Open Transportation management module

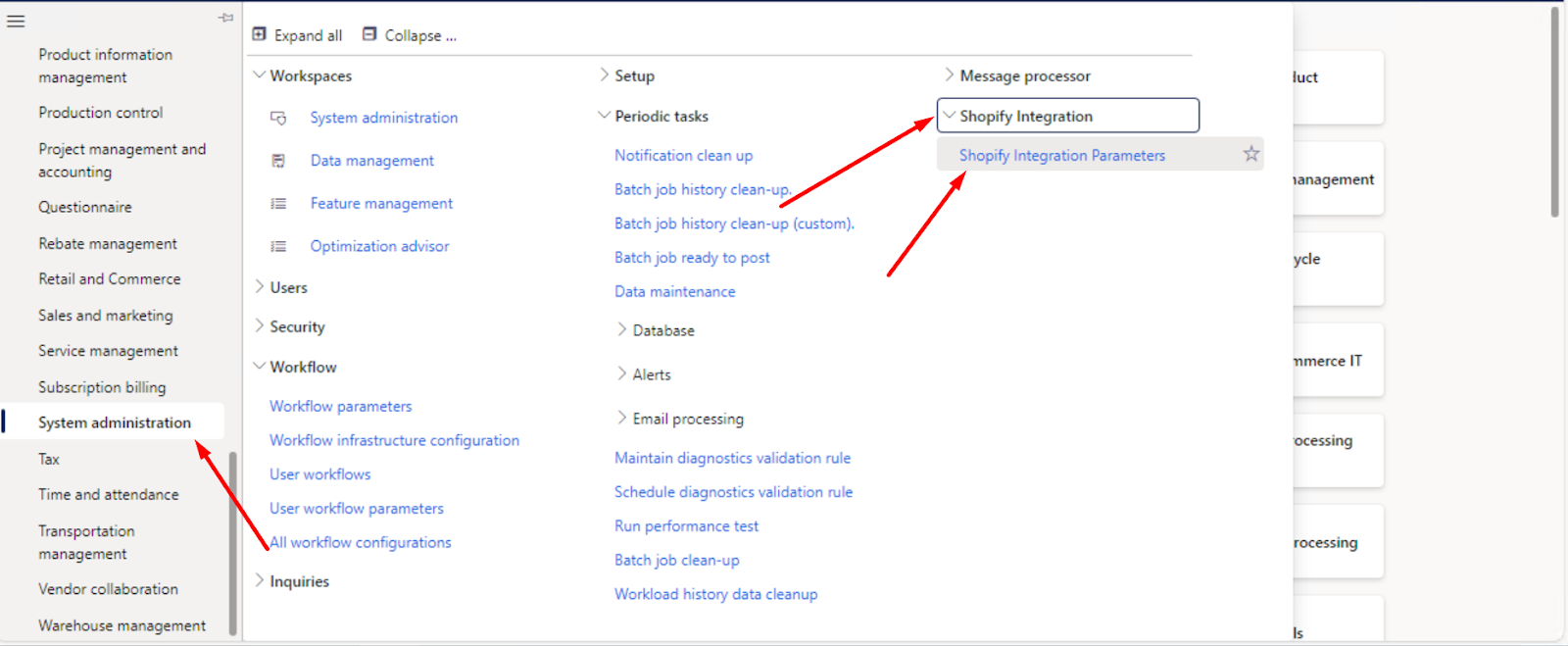(86, 542)
